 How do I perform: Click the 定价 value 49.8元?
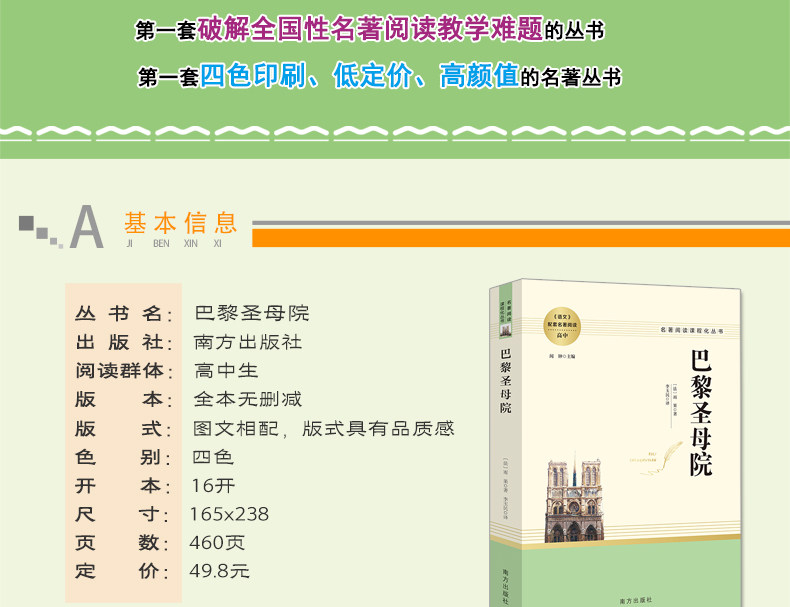220,571
